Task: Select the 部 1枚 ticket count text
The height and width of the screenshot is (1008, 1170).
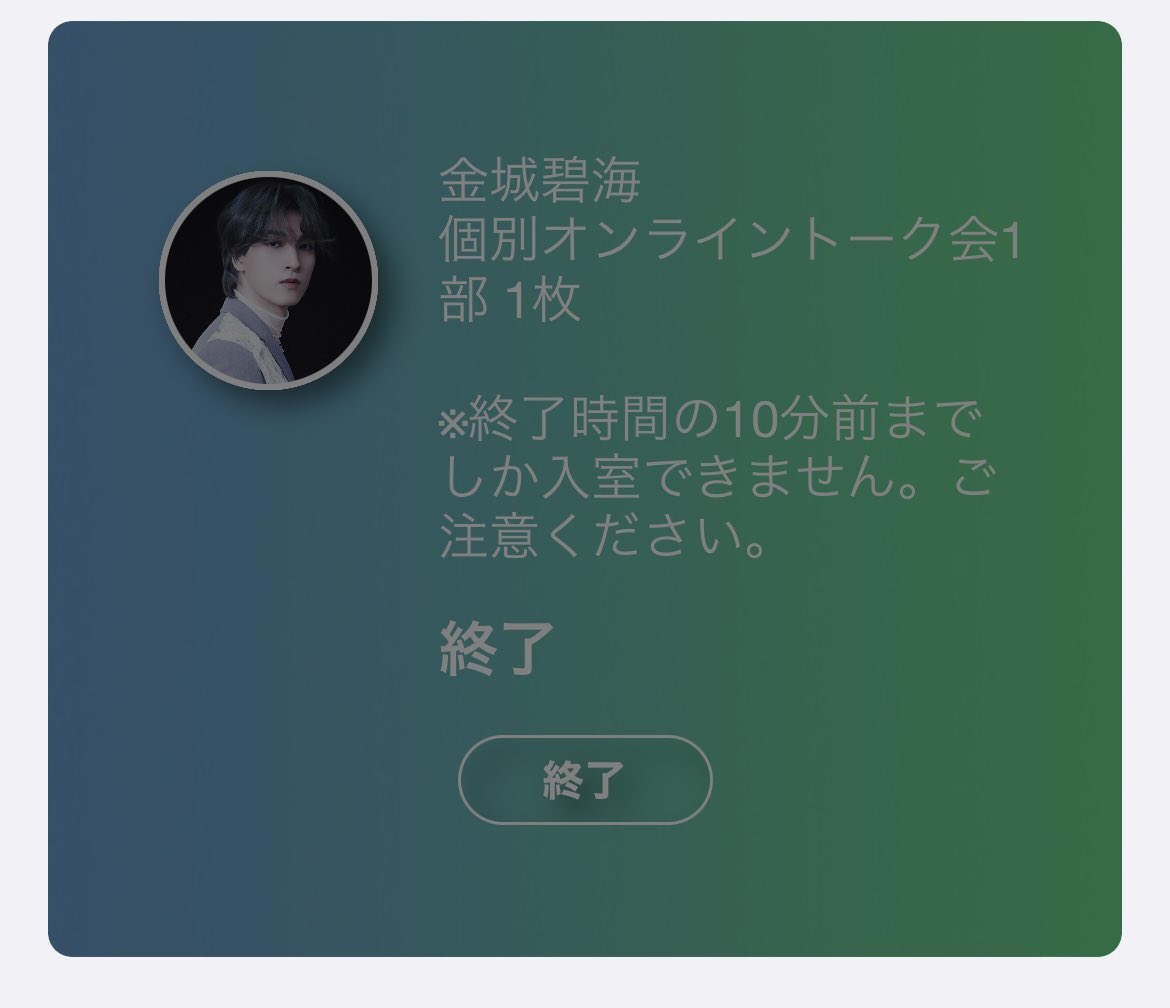Action: pos(510,300)
